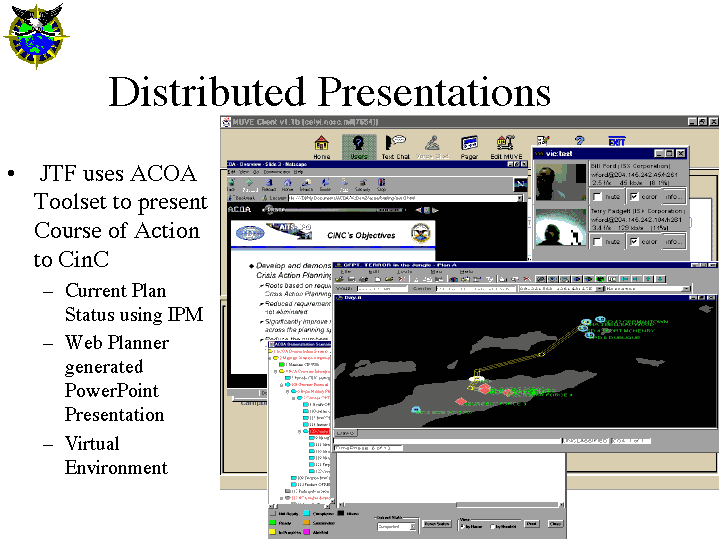This screenshot has height=539, width=719.
Task: Open the rightmost dropdown in OPT toolbar row
Action: click(686, 289)
